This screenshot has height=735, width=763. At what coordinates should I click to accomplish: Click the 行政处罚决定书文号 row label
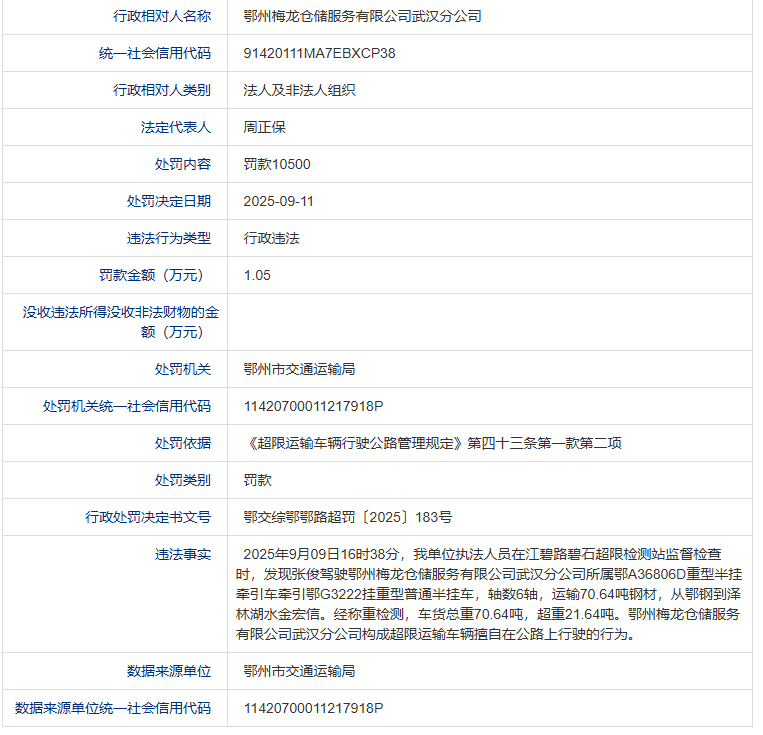[148, 517]
